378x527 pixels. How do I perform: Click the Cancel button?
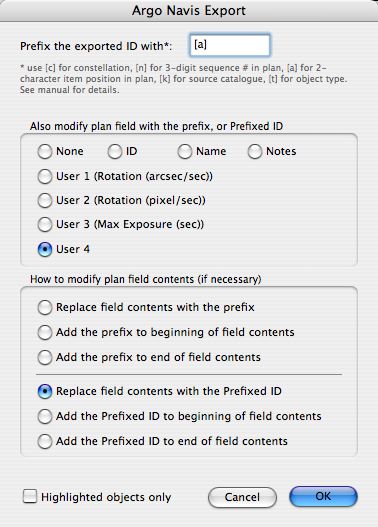click(242, 497)
